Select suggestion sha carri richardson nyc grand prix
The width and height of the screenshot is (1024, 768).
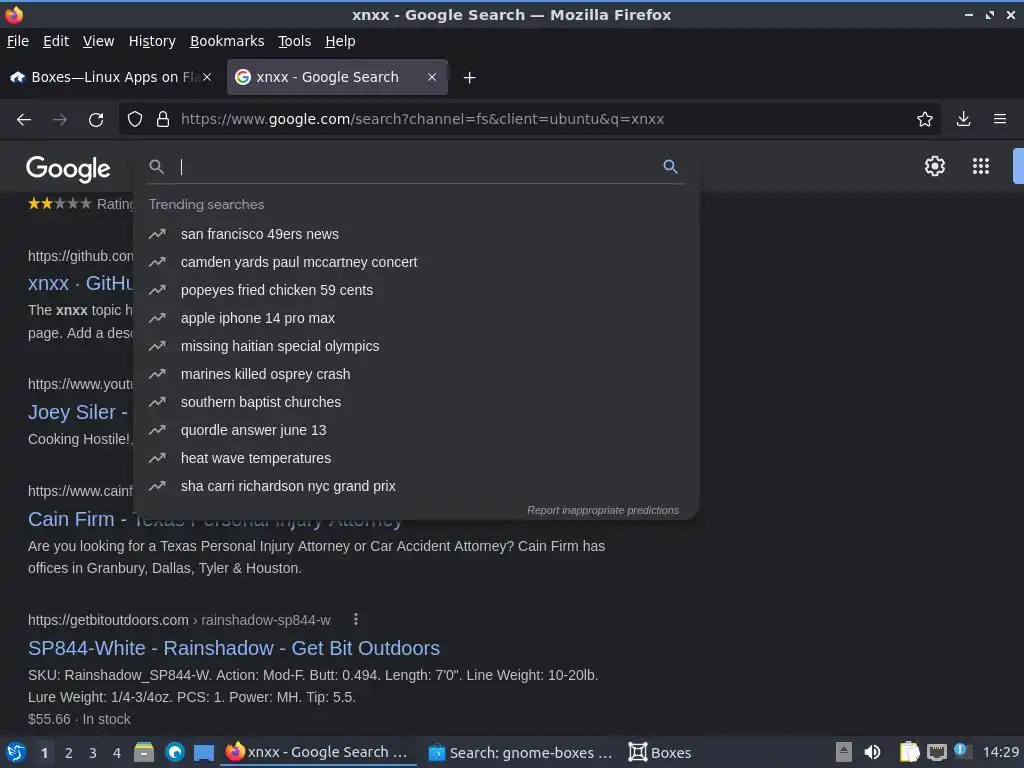[416, 487]
